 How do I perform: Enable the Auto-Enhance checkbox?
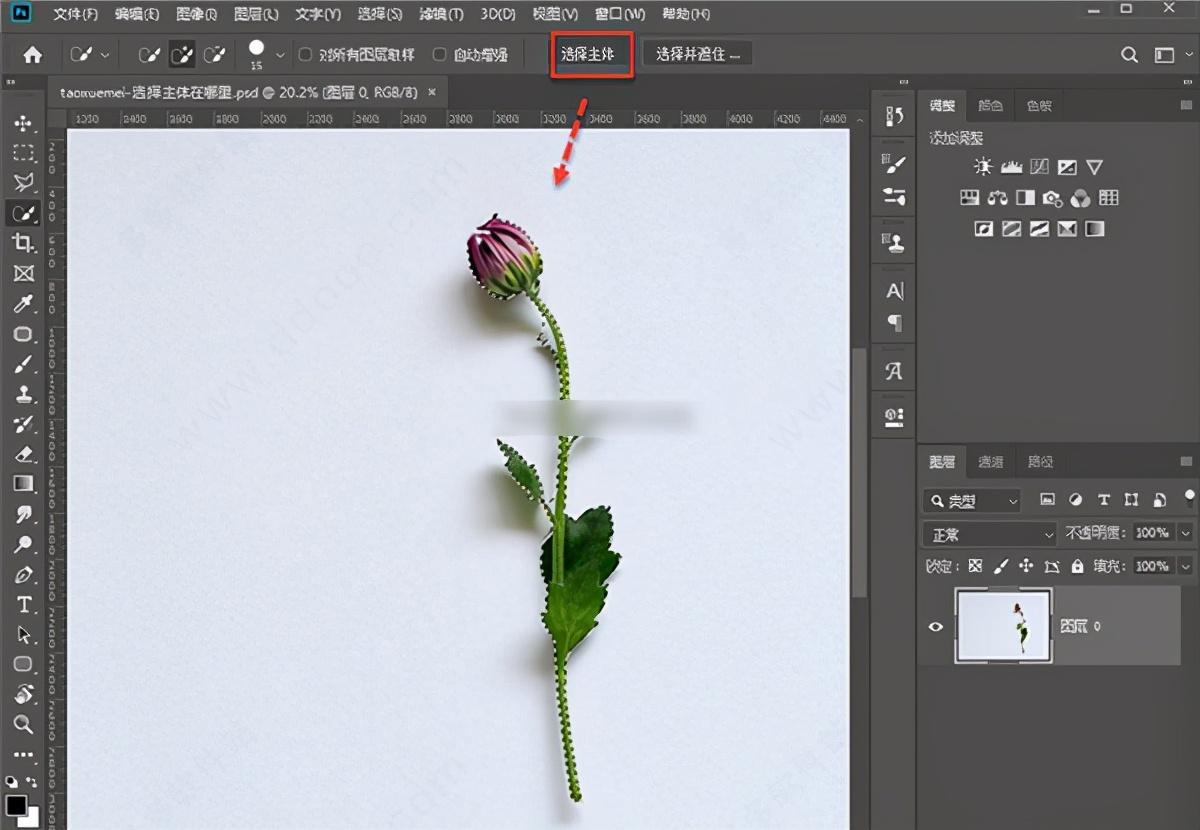pos(439,55)
